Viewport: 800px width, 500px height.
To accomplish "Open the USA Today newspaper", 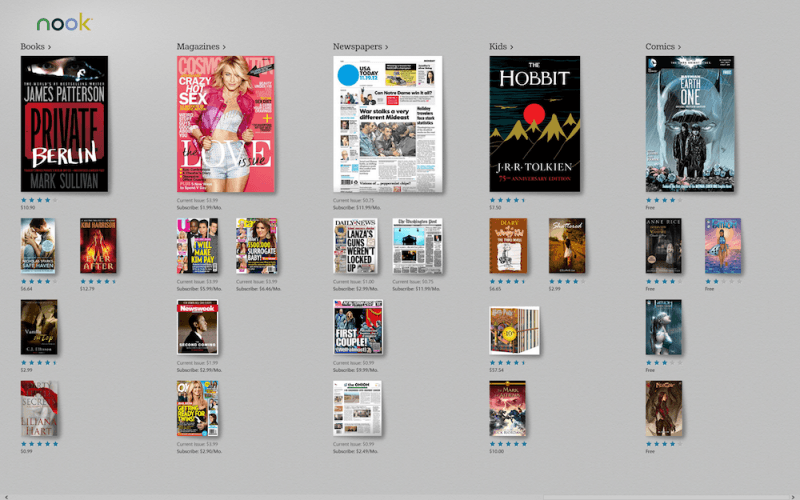I will (x=388, y=124).
